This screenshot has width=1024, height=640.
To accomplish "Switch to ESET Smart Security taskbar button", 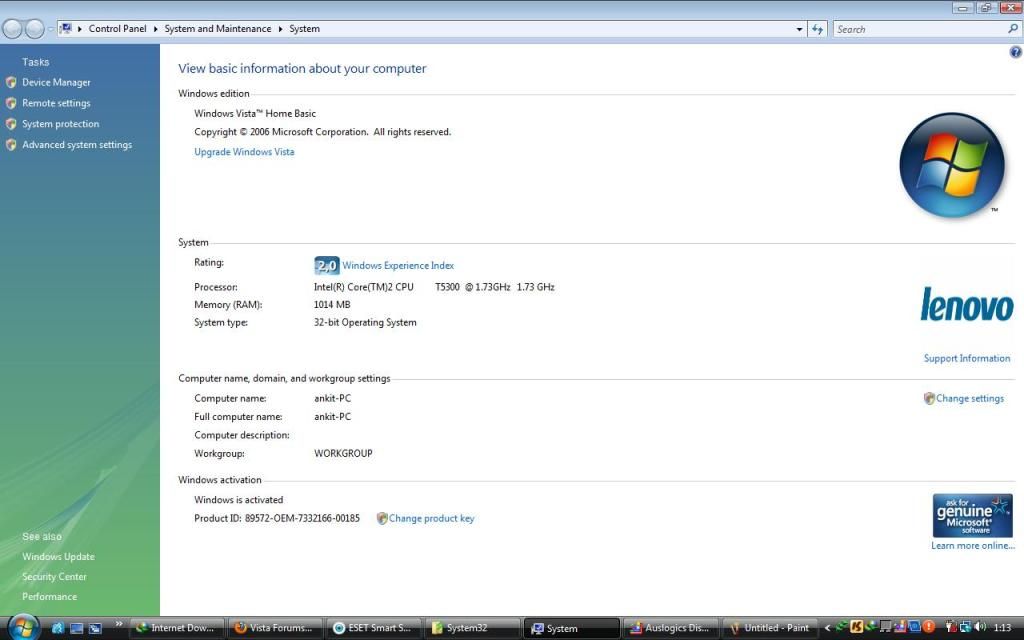I will click(374, 628).
